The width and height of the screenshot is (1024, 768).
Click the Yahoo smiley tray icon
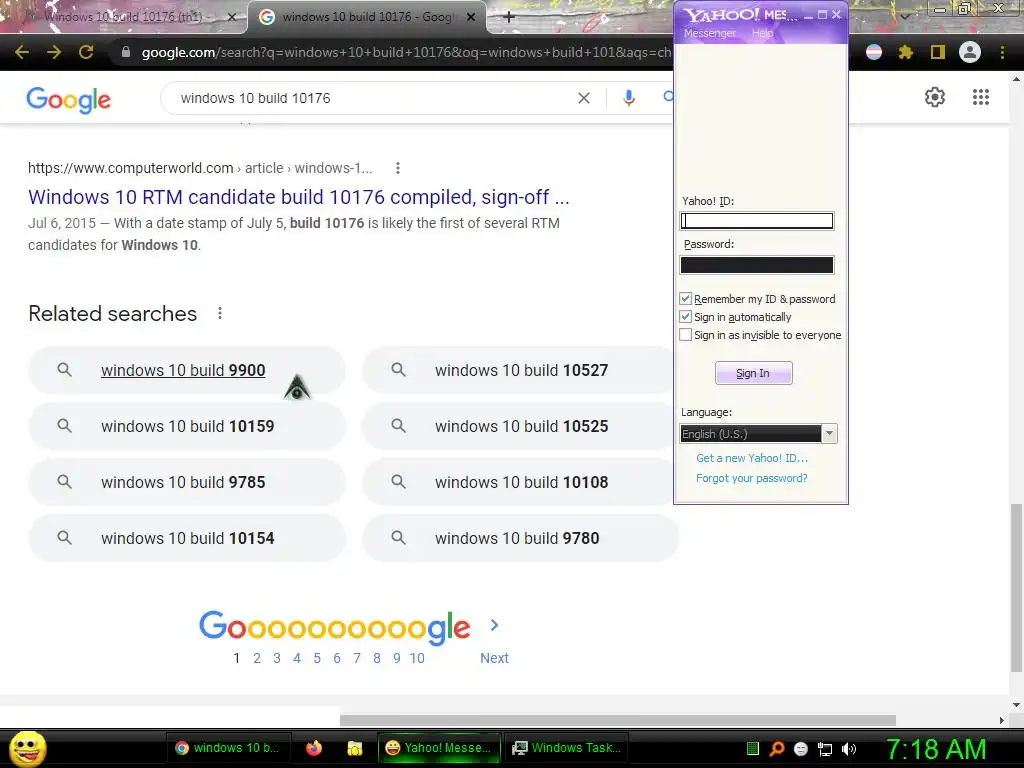(x=801, y=749)
